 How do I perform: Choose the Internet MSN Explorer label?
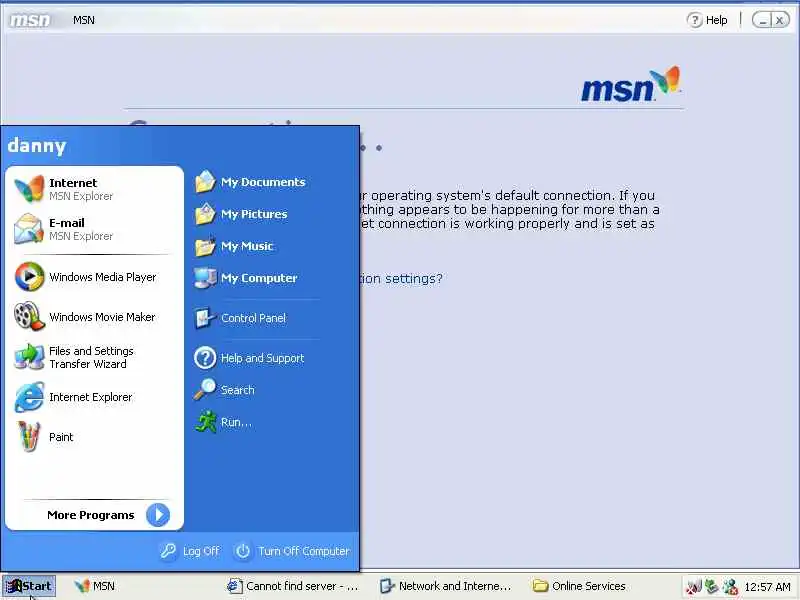point(81,189)
